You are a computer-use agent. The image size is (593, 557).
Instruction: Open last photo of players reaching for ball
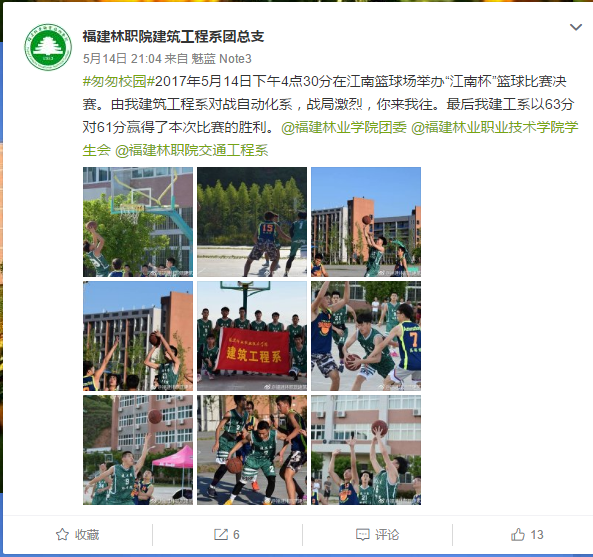pos(366,450)
